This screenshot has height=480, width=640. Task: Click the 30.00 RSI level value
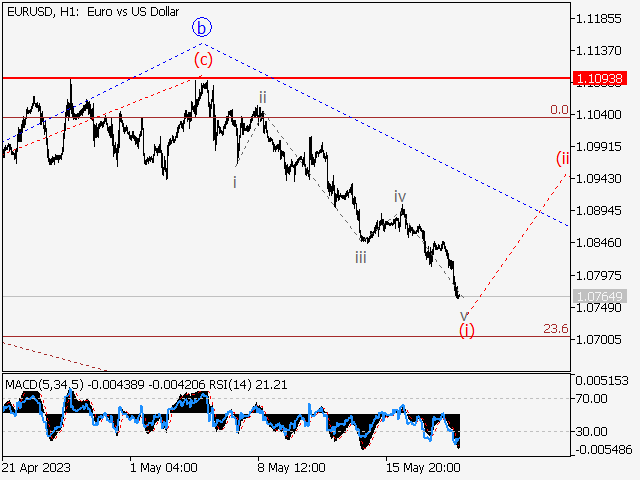[x=591, y=431]
